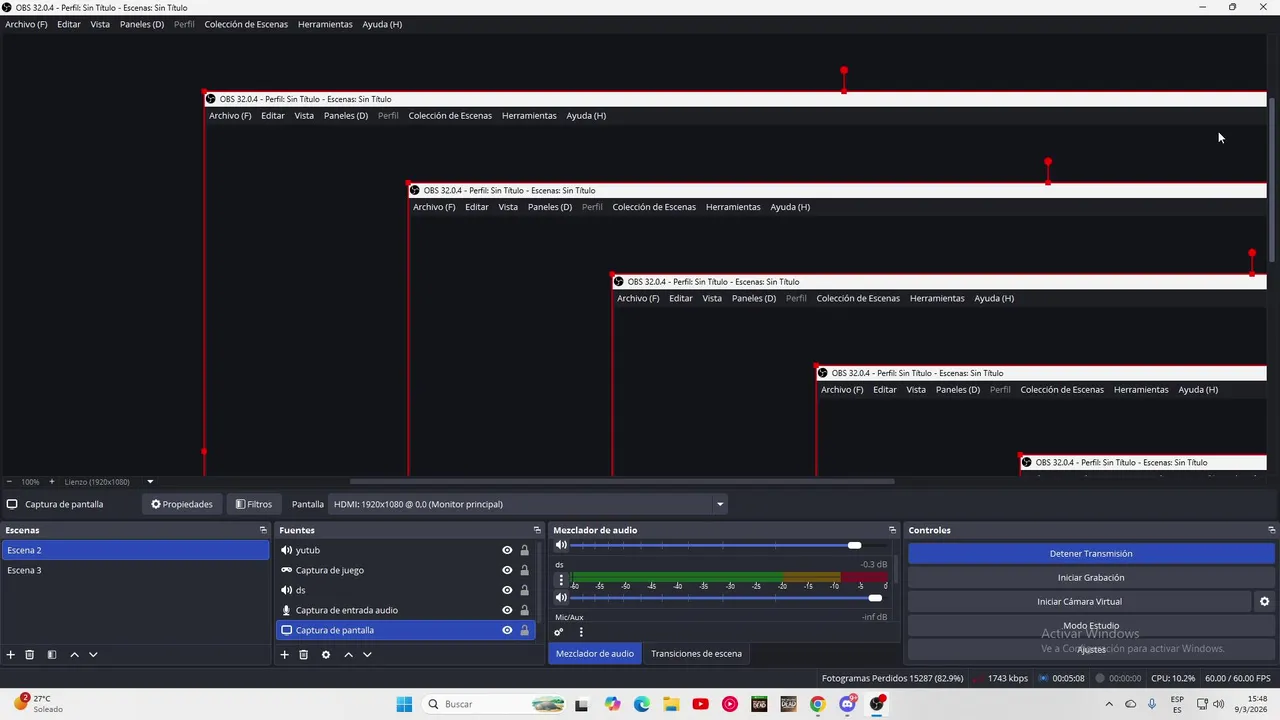
Task: Hide the ds source
Action: click(507, 590)
